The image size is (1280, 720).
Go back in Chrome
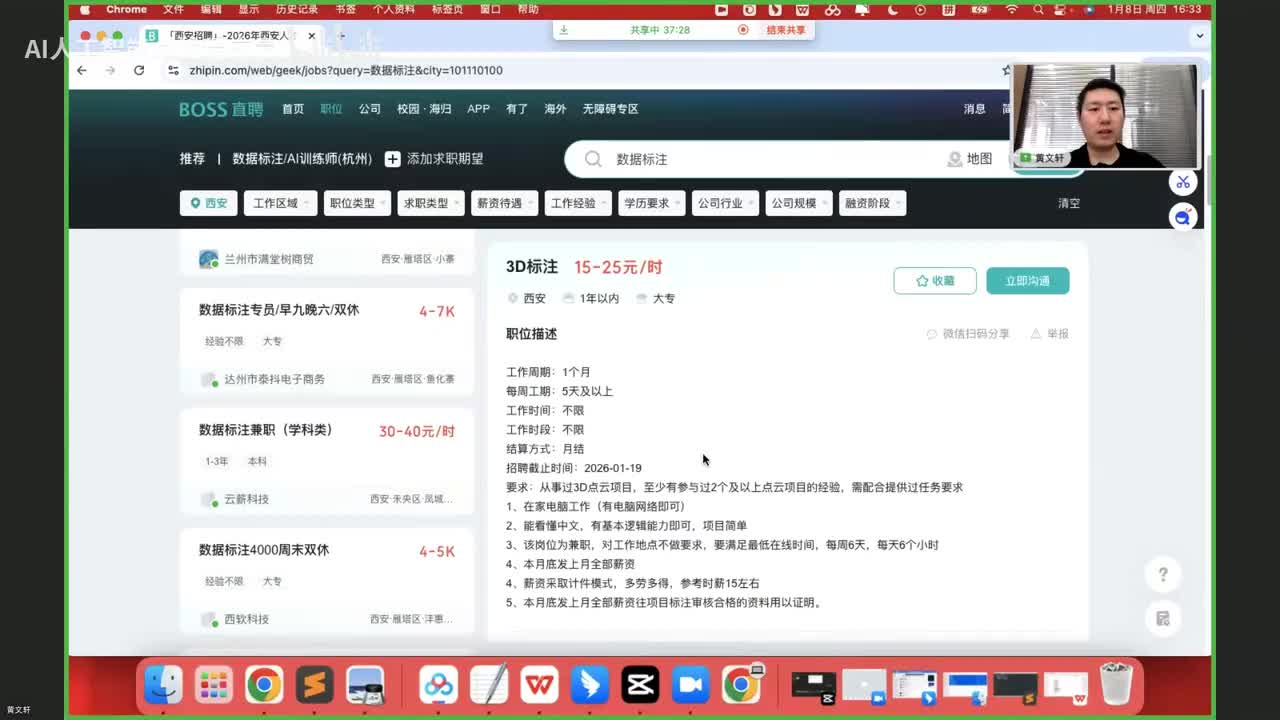(x=82, y=70)
